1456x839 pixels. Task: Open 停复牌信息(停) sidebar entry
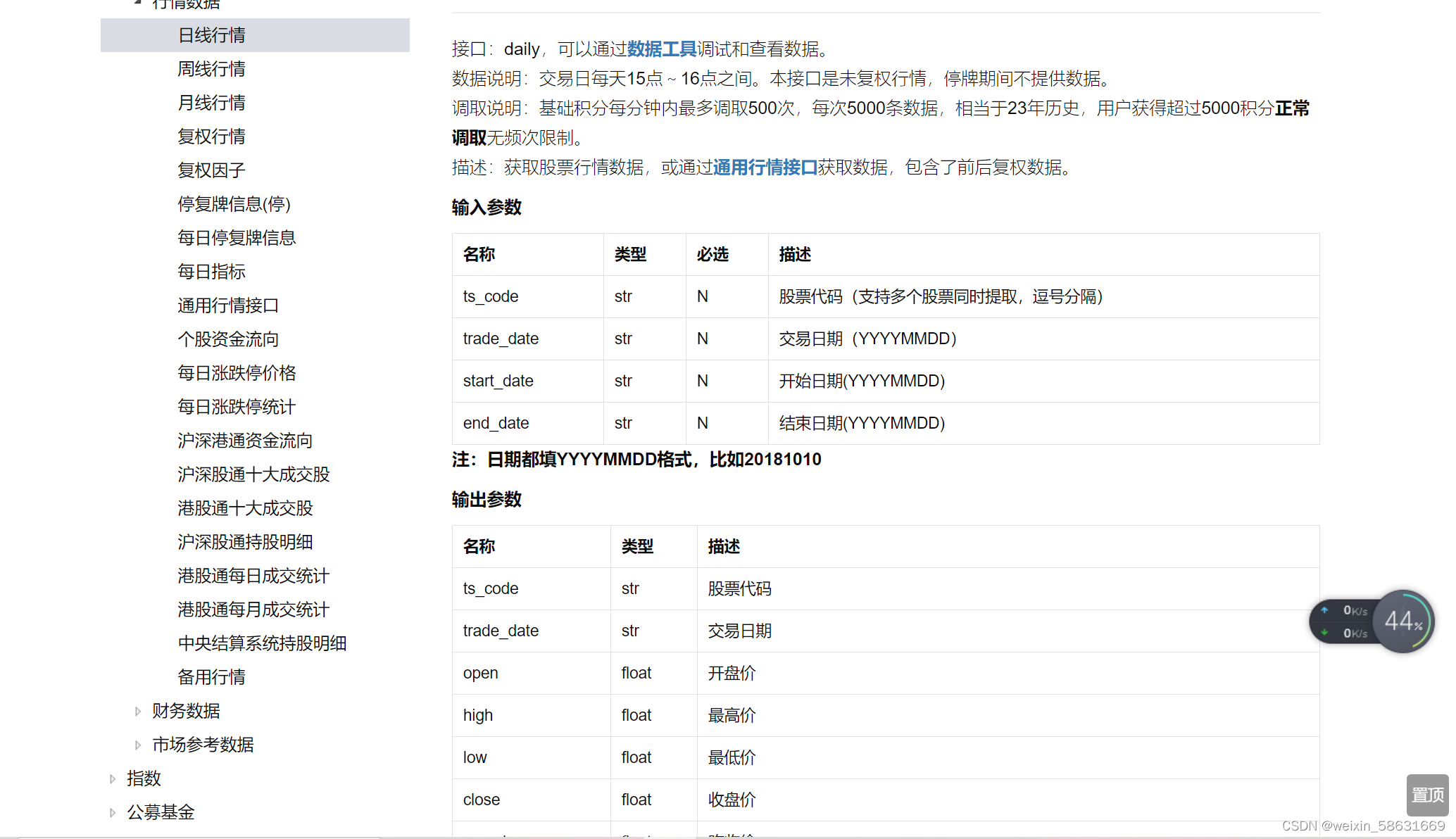point(234,204)
